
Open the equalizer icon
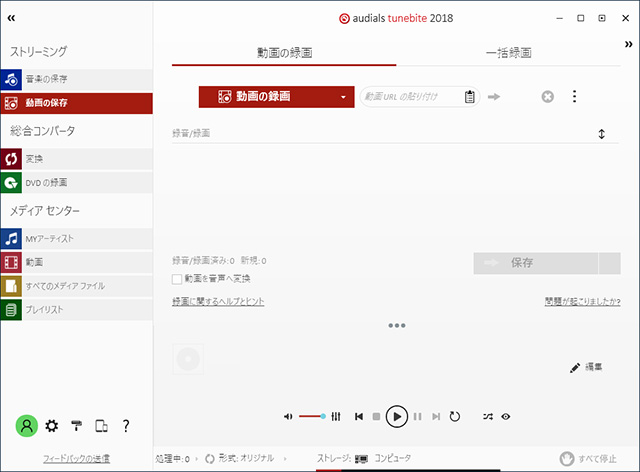click(x=336, y=416)
